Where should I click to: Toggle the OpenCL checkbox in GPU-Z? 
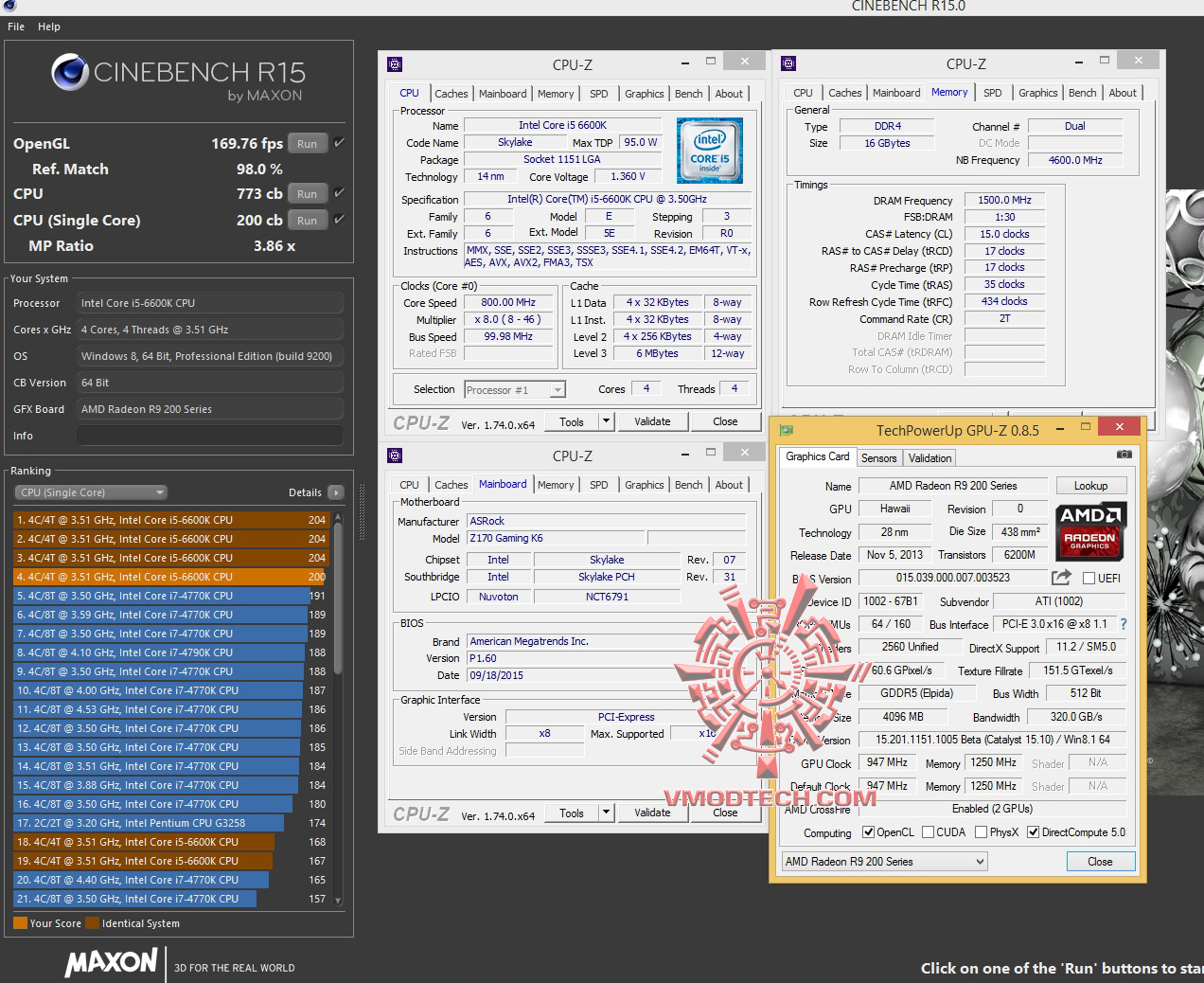tap(869, 832)
